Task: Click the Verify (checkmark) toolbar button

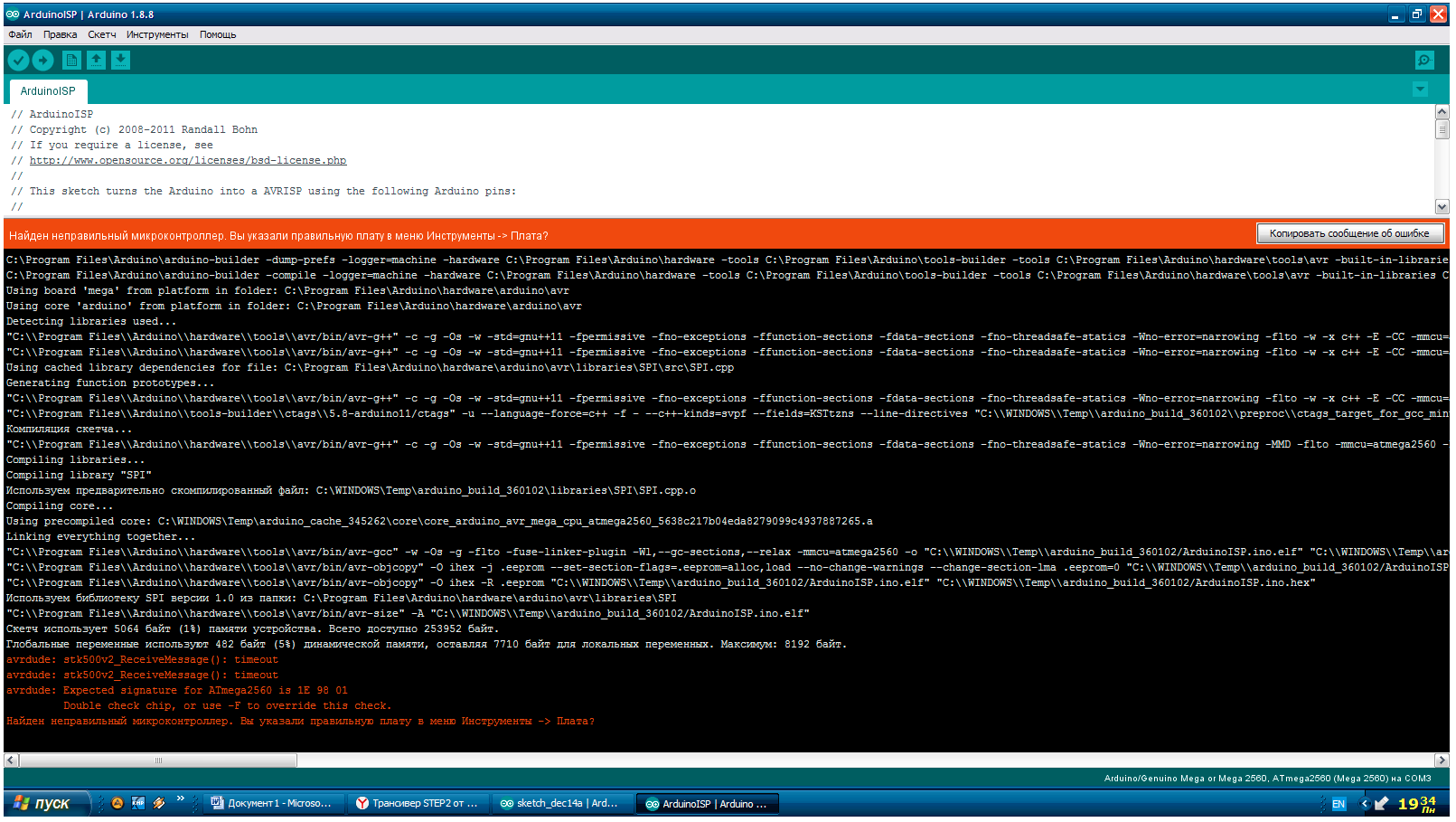Action: [x=18, y=60]
